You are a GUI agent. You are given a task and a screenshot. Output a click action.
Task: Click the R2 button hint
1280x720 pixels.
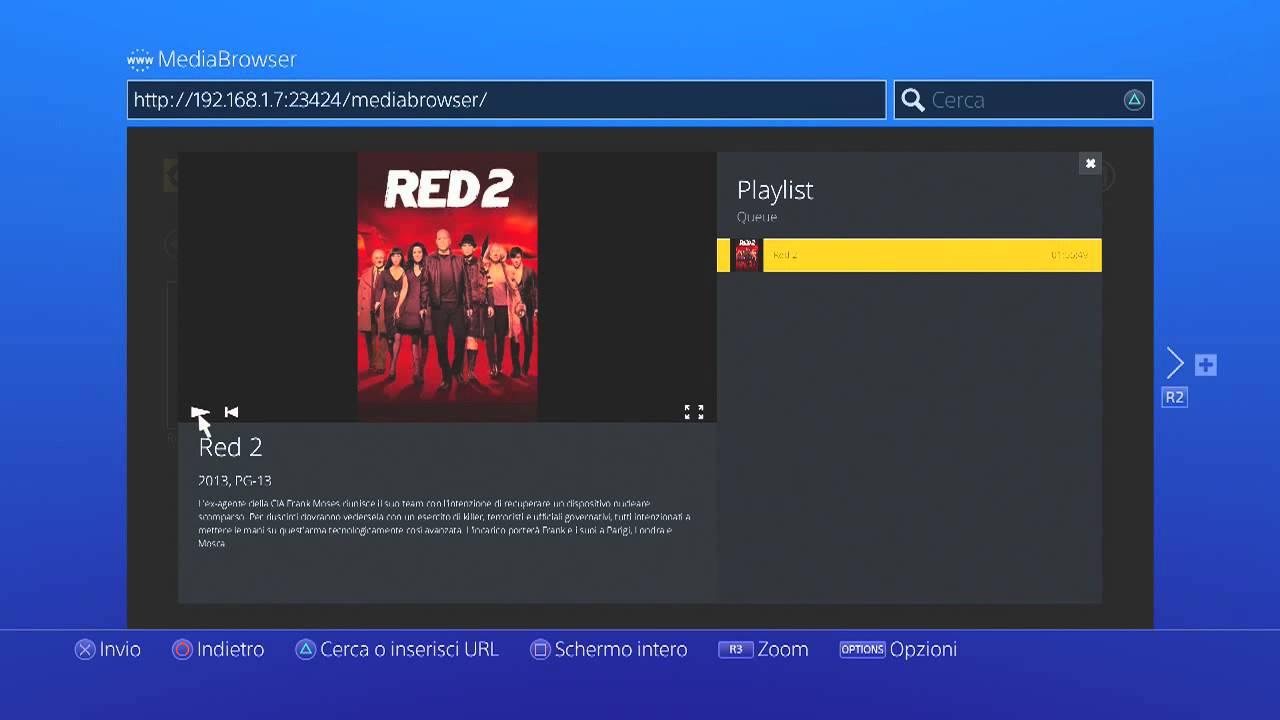1174,397
